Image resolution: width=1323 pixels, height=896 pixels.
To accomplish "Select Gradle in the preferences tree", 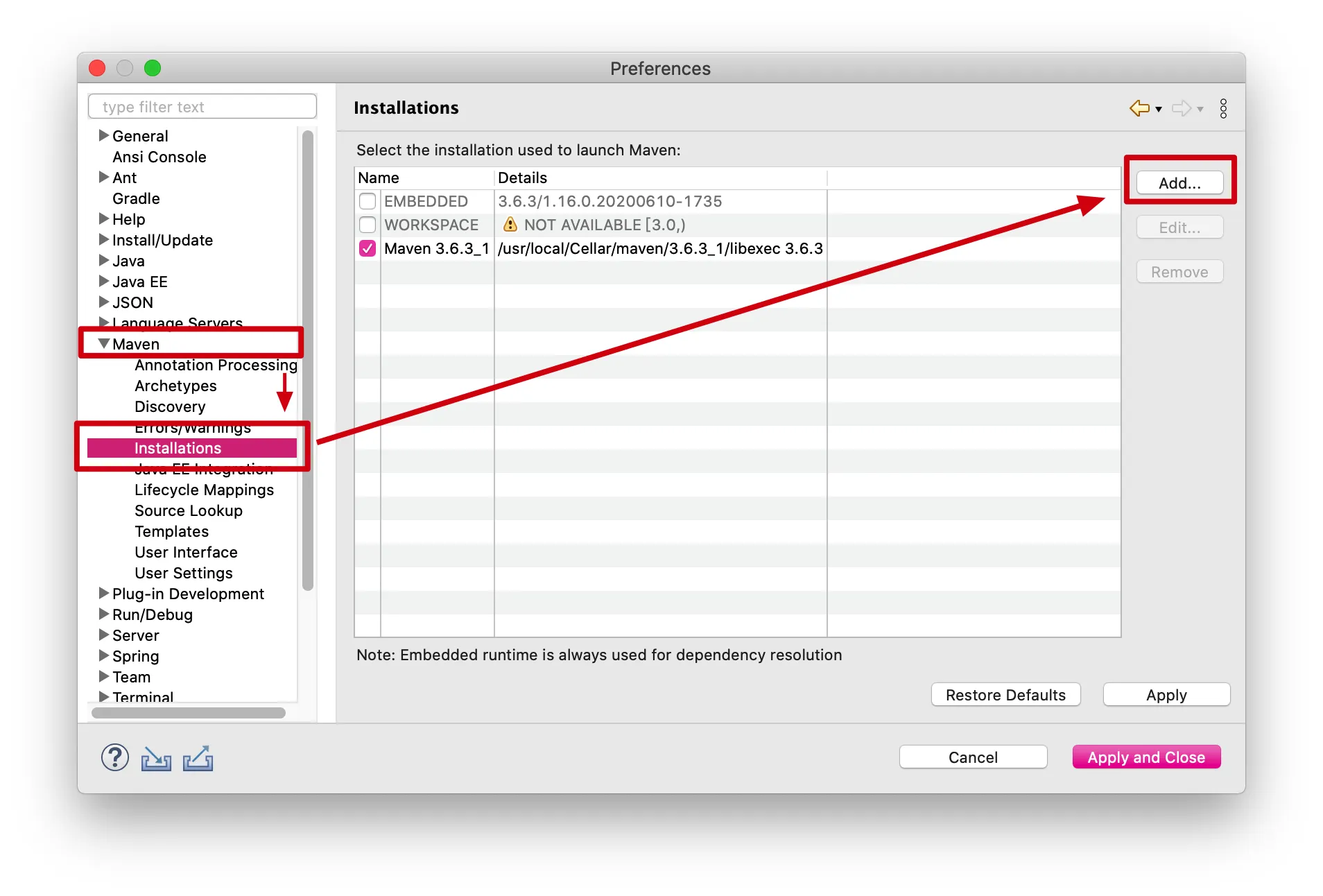I will (136, 198).
